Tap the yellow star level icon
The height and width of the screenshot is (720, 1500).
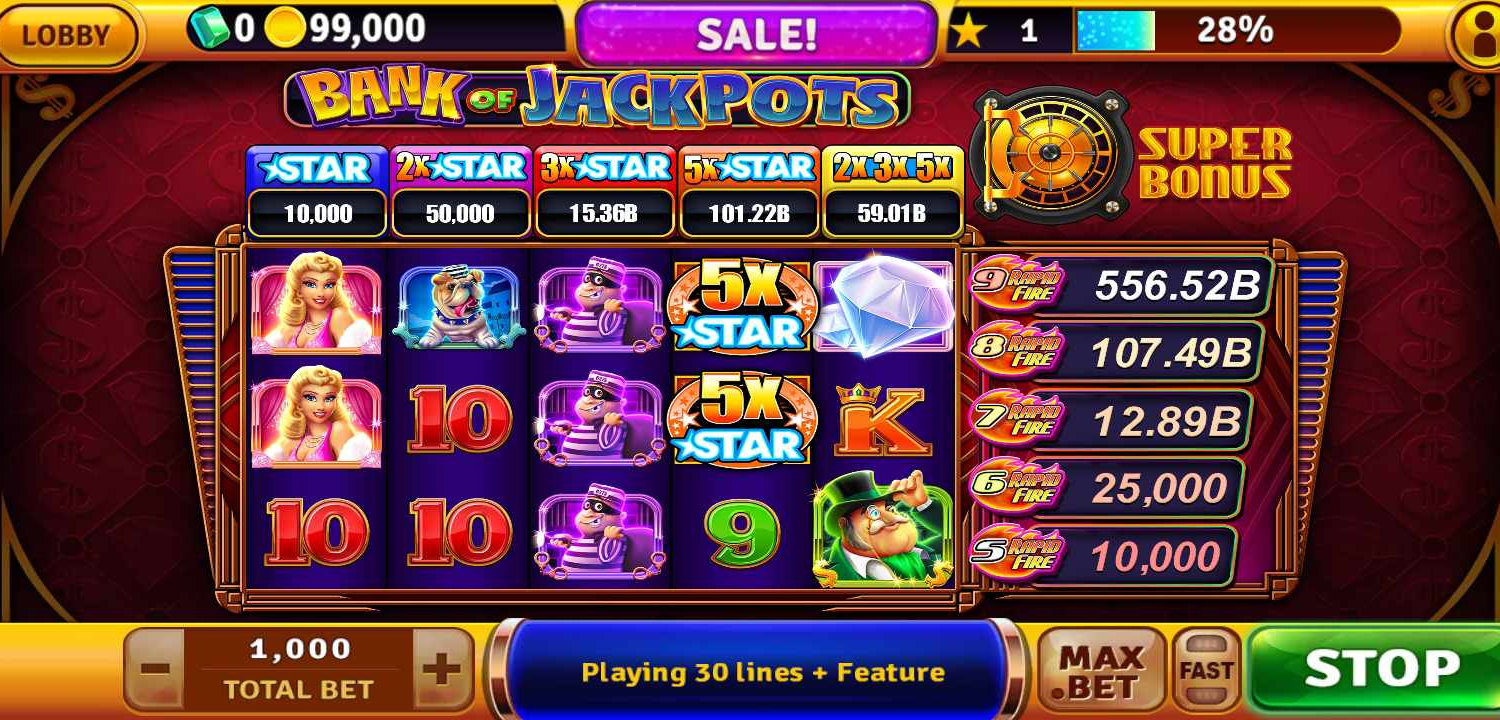(967, 32)
